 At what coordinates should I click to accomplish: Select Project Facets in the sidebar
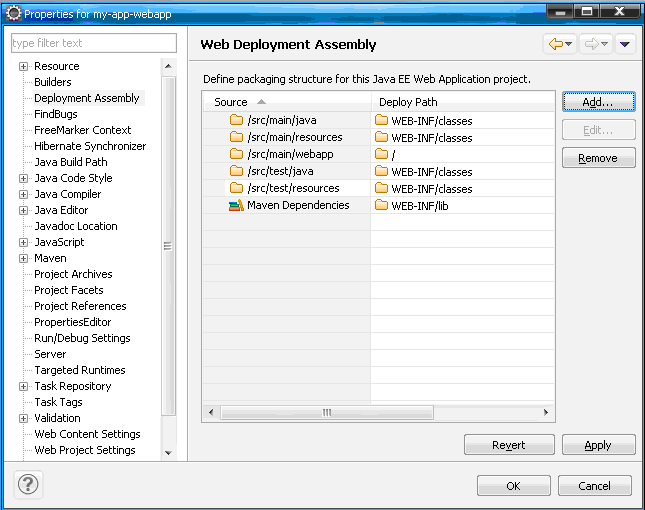point(68,290)
